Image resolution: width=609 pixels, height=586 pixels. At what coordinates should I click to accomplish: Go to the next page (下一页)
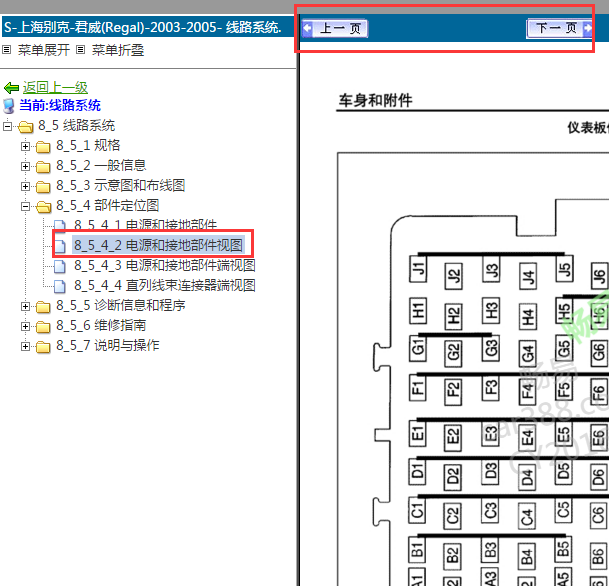click(x=559, y=28)
